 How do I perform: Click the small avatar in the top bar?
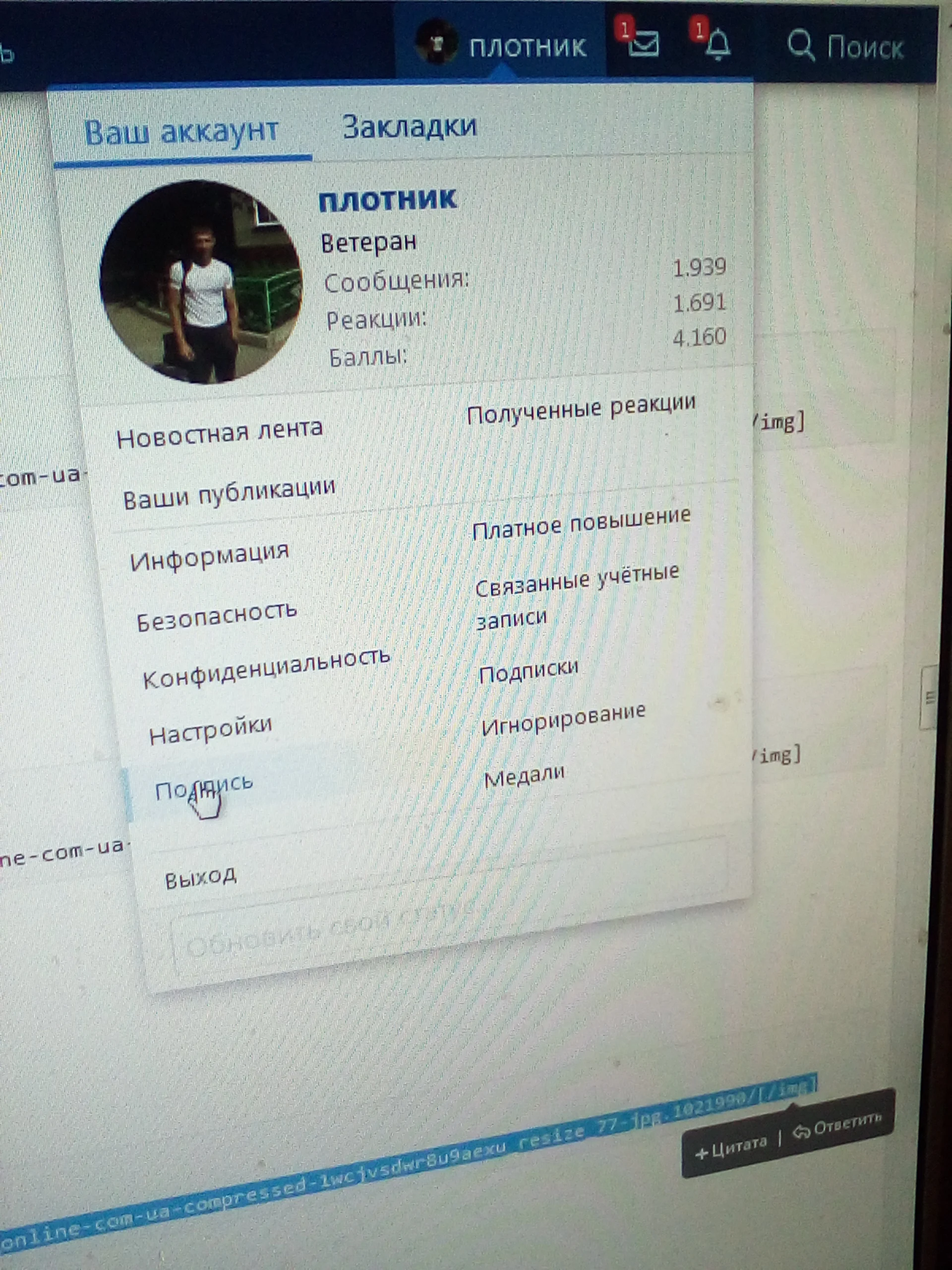[x=436, y=43]
